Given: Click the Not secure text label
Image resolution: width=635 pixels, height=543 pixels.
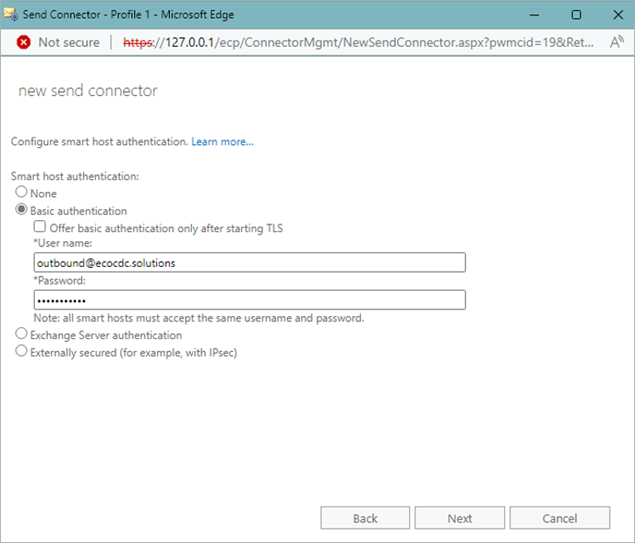Looking at the screenshot, I should pyautogui.click(x=69, y=42).
